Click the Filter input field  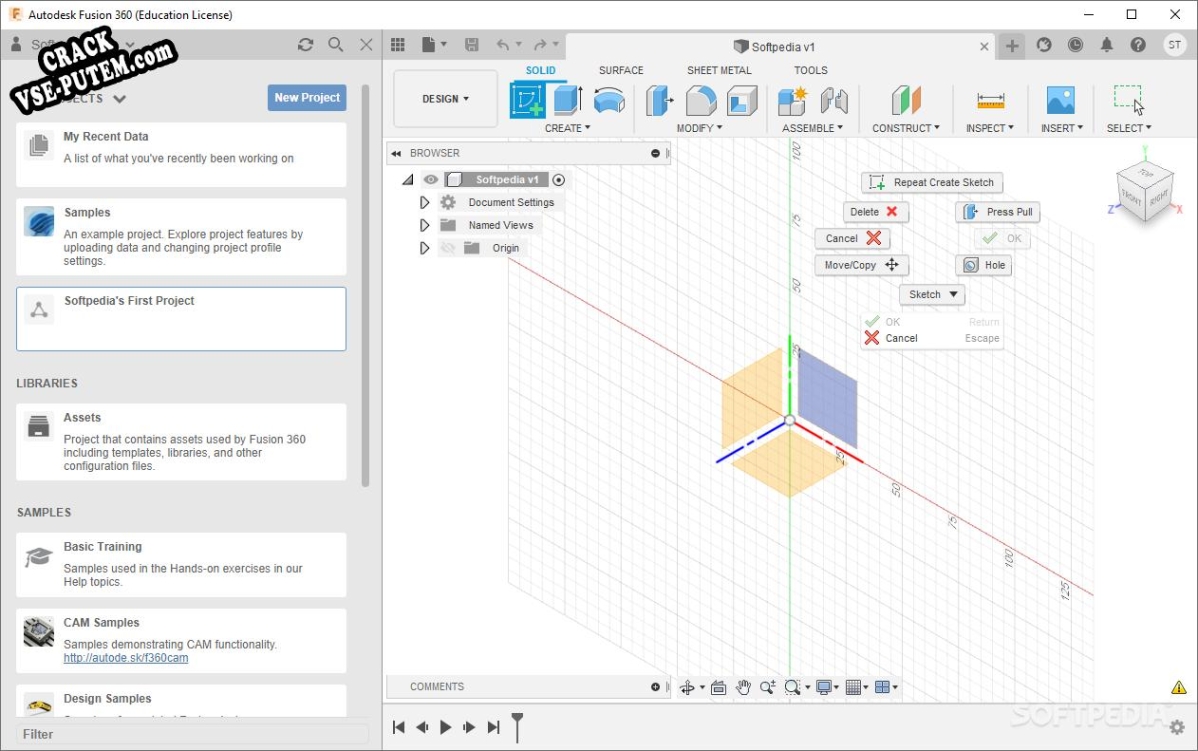coord(192,734)
